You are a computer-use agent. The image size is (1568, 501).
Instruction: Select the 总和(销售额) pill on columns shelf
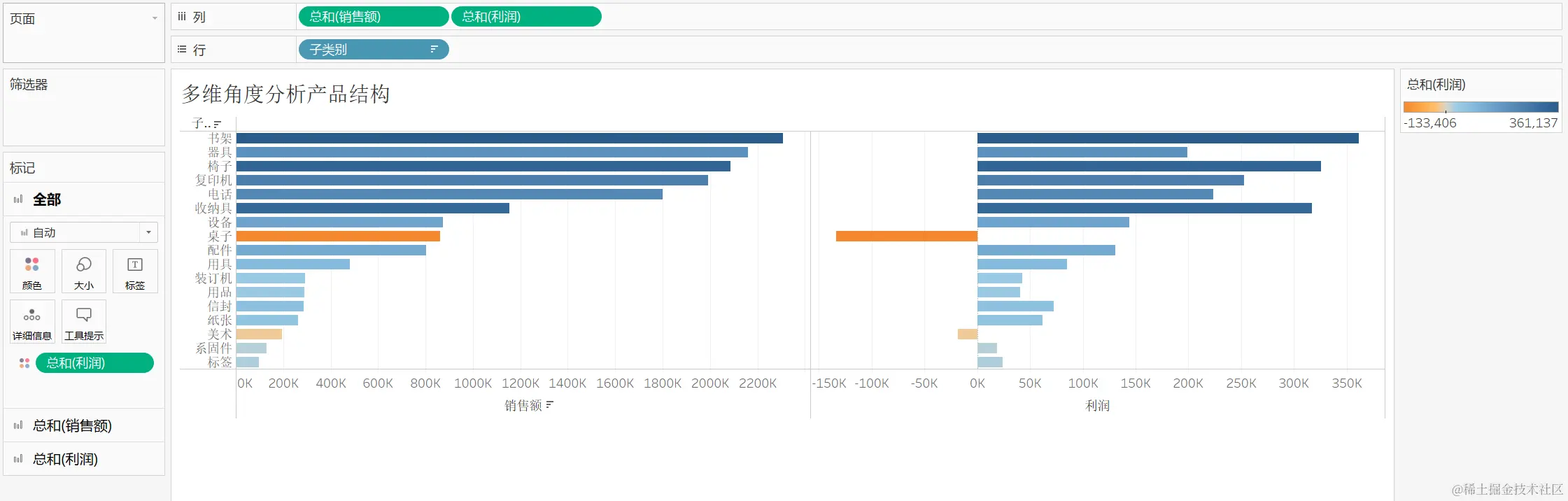[x=374, y=17]
